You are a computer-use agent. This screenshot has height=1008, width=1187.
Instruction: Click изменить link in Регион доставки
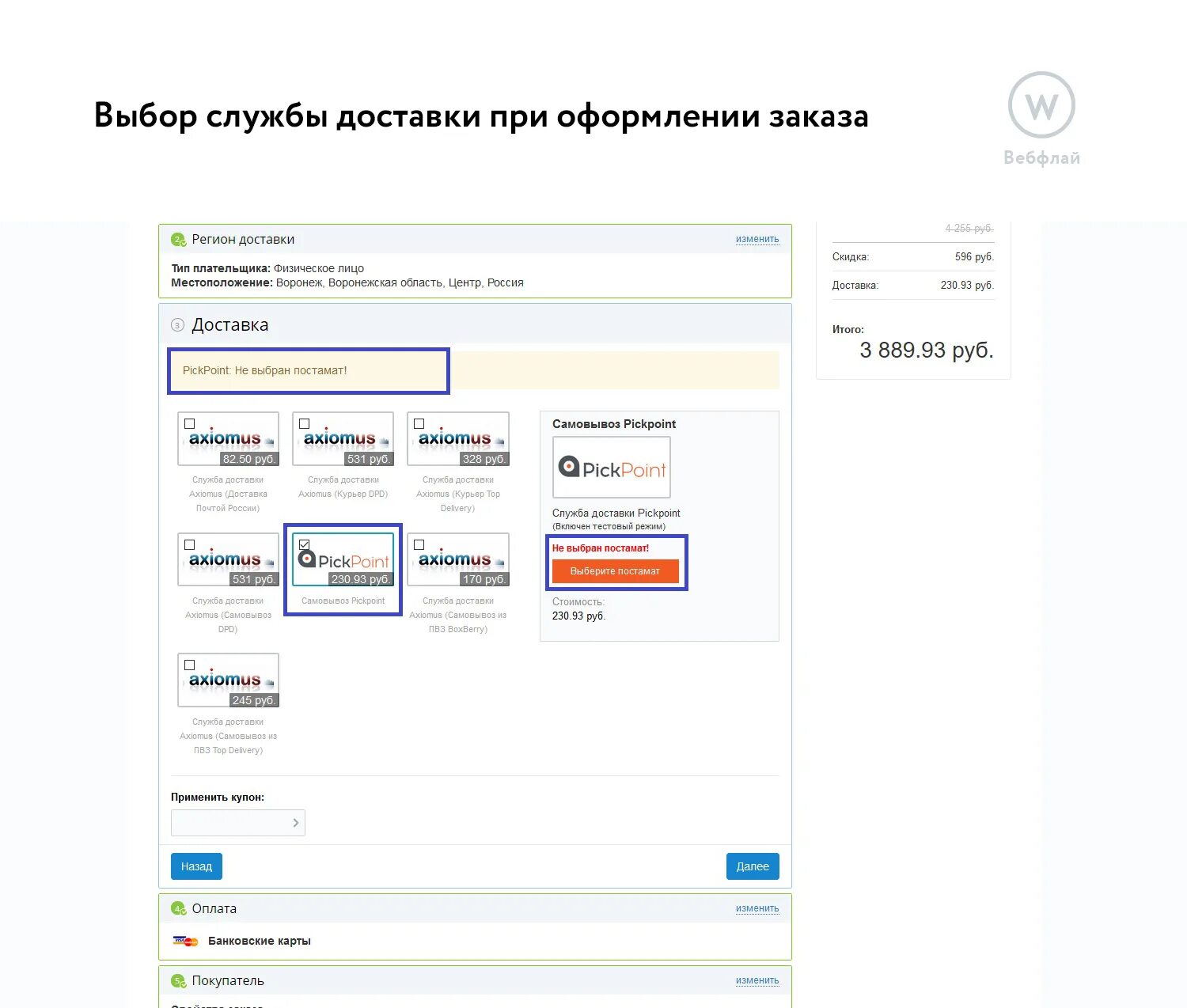(757, 239)
